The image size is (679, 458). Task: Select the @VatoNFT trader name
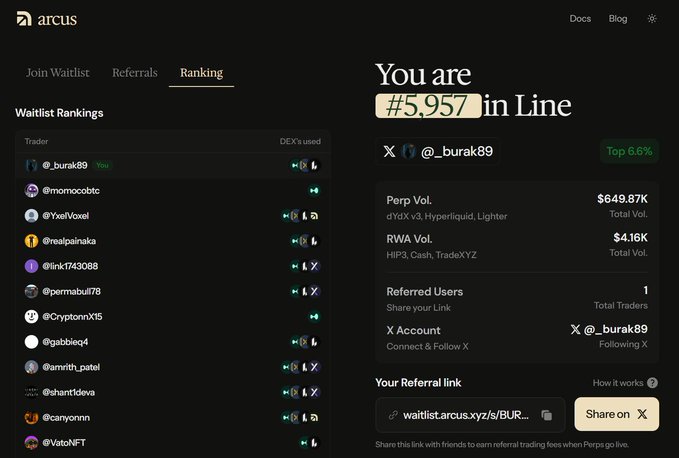pos(64,442)
